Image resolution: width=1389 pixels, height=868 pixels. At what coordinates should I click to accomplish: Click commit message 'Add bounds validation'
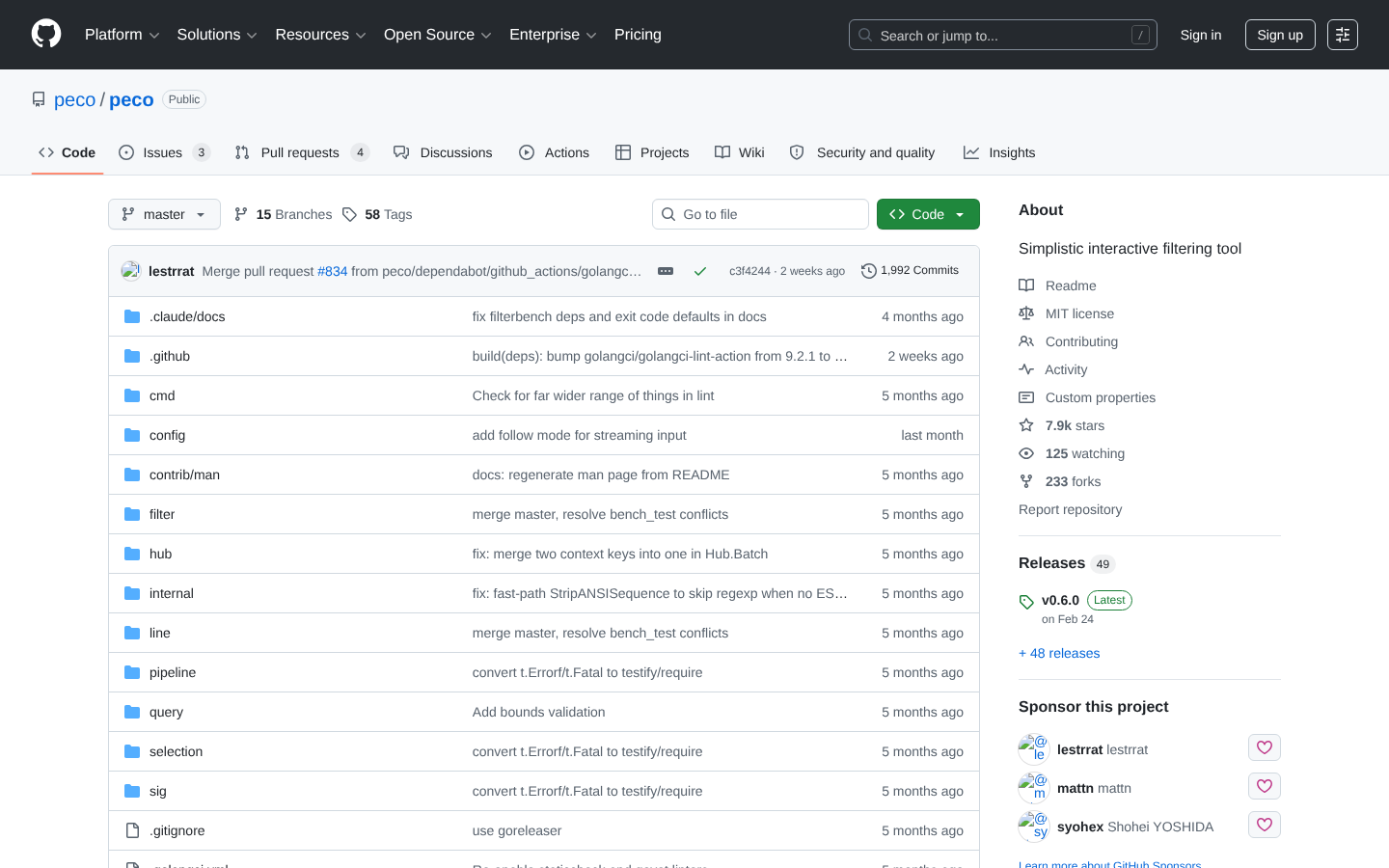539,712
